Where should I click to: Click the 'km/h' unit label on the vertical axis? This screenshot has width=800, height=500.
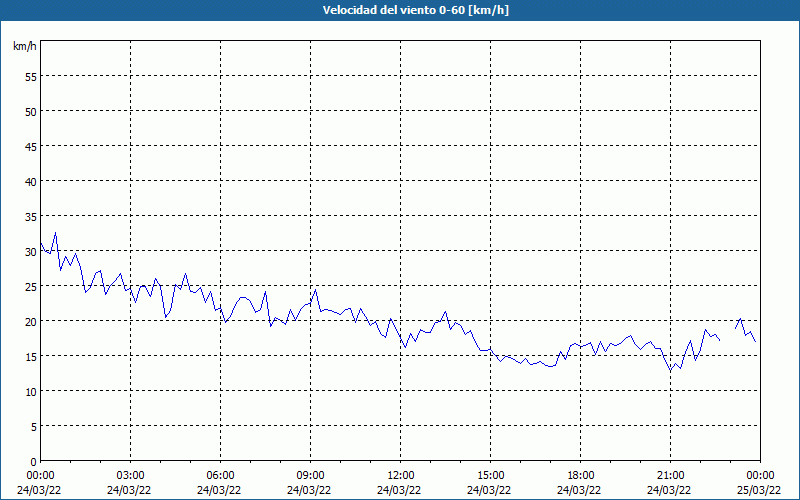coord(25,46)
